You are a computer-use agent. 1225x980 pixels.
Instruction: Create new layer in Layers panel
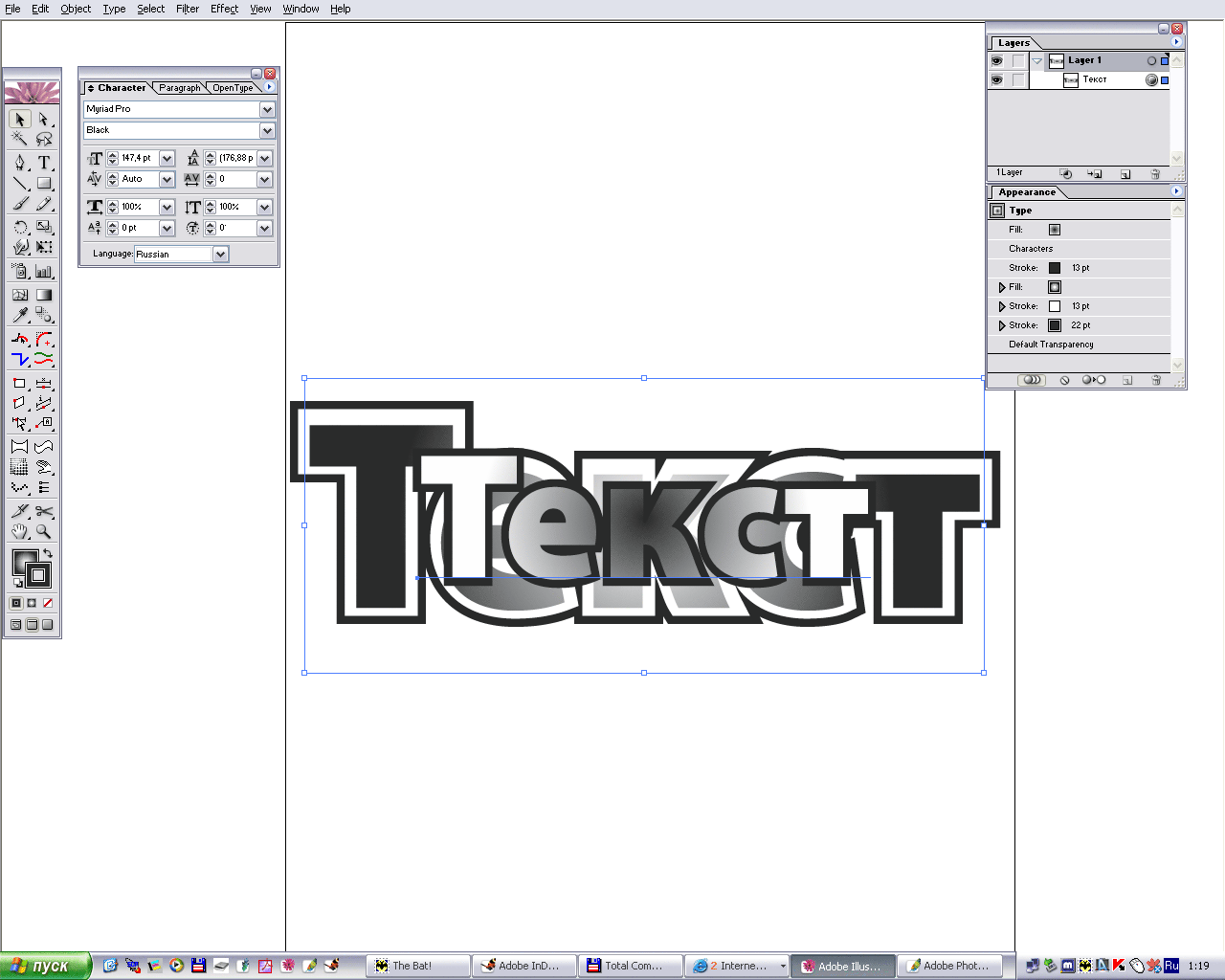pos(1125,174)
